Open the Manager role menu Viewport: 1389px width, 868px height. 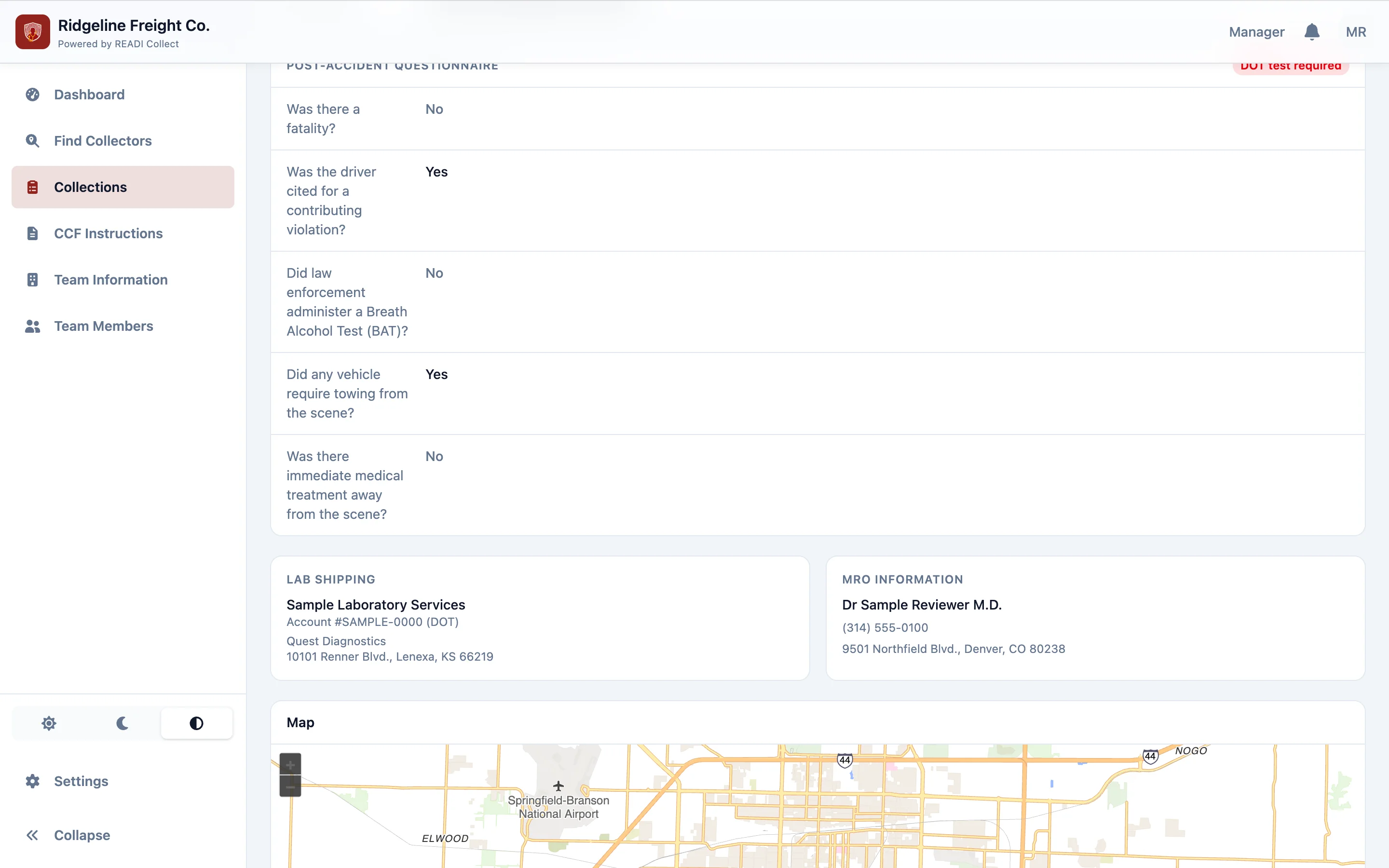pyautogui.click(x=1256, y=31)
